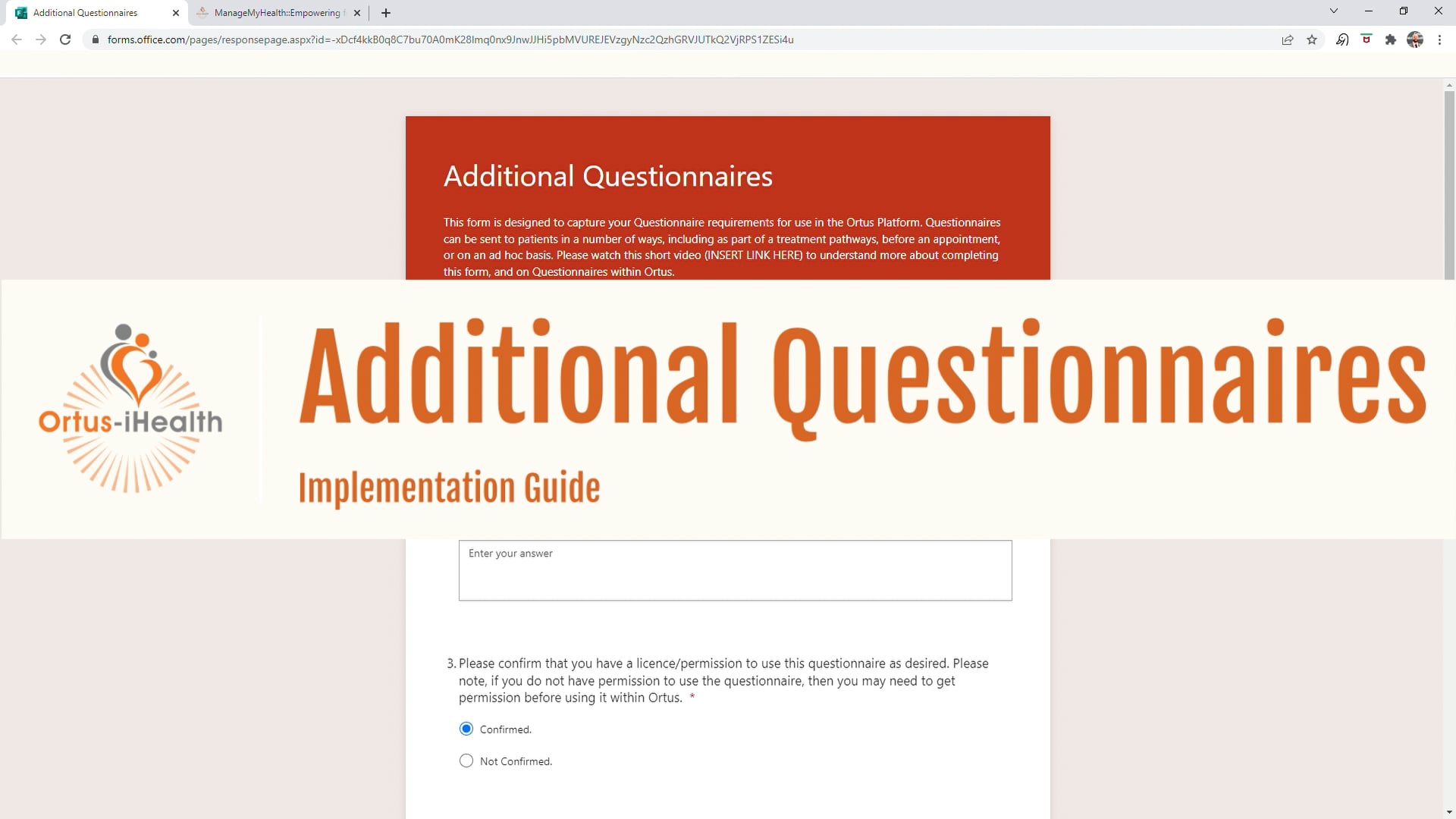Open a new browser tab
Screen dimensions: 1456x819
click(x=386, y=13)
